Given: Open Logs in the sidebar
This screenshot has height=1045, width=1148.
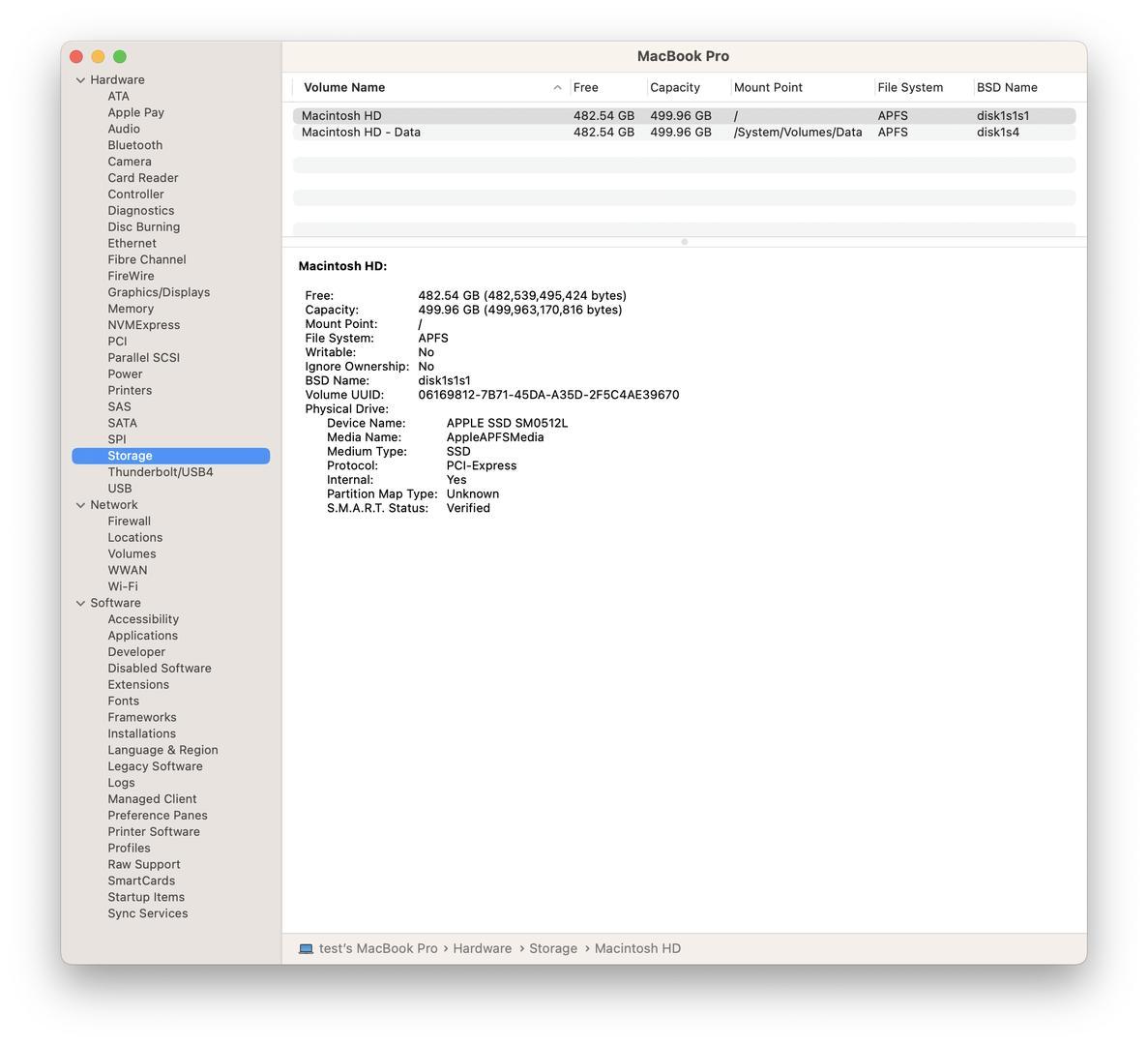Looking at the screenshot, I should click(121, 782).
